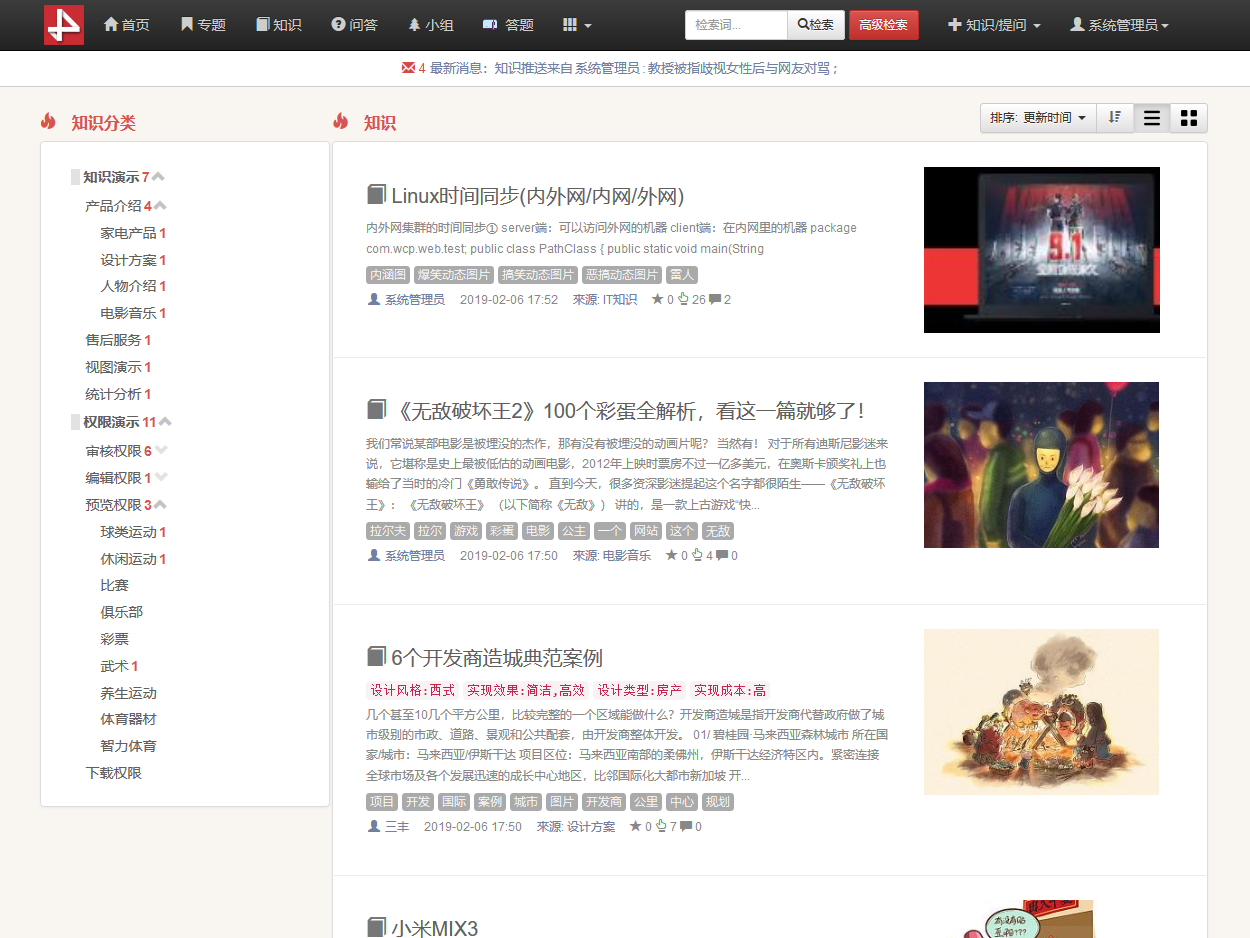
Task: Click the user icon beside 三丰
Action: coord(374,827)
